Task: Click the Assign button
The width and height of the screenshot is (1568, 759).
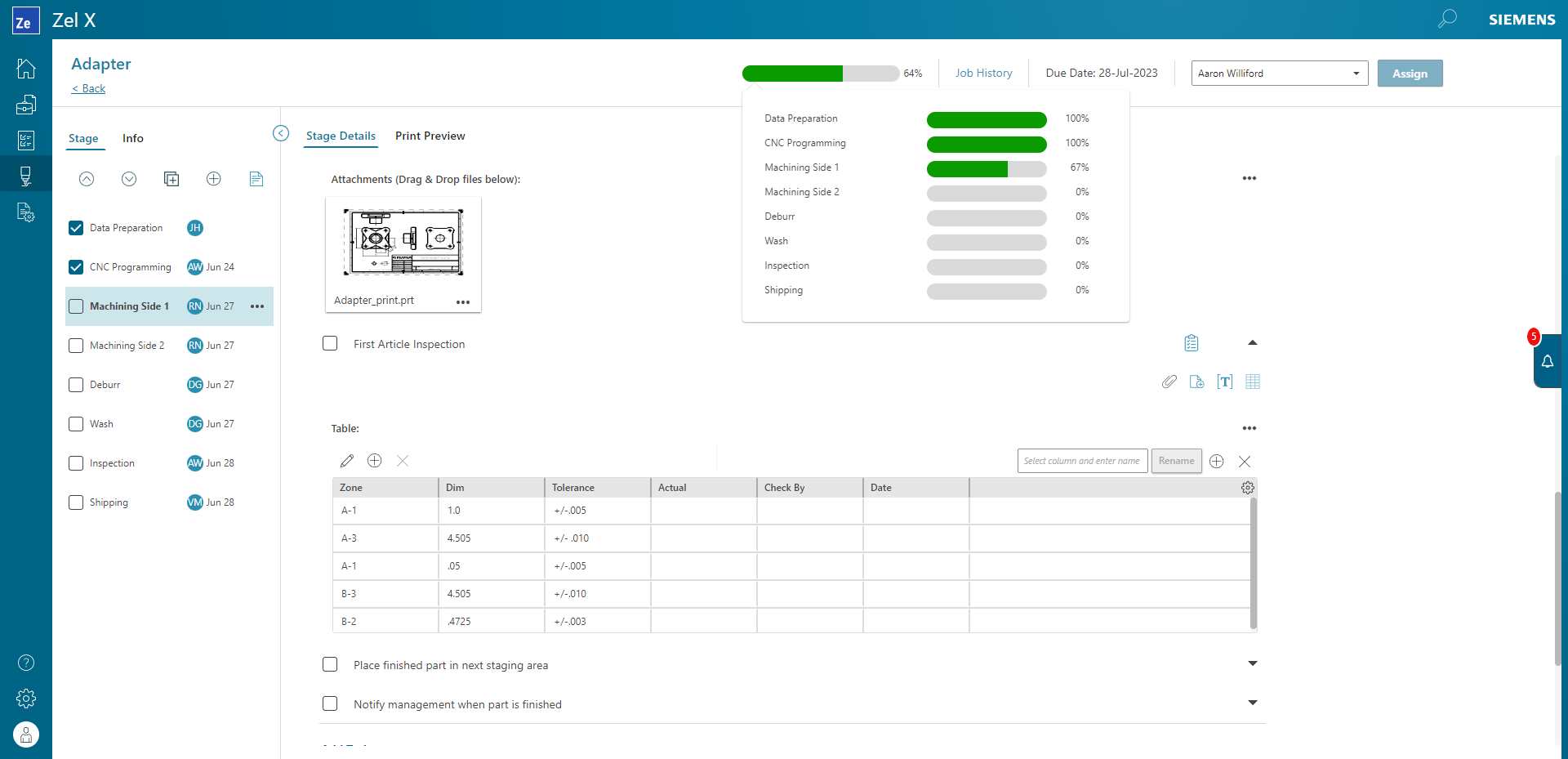Action: click(x=1410, y=74)
